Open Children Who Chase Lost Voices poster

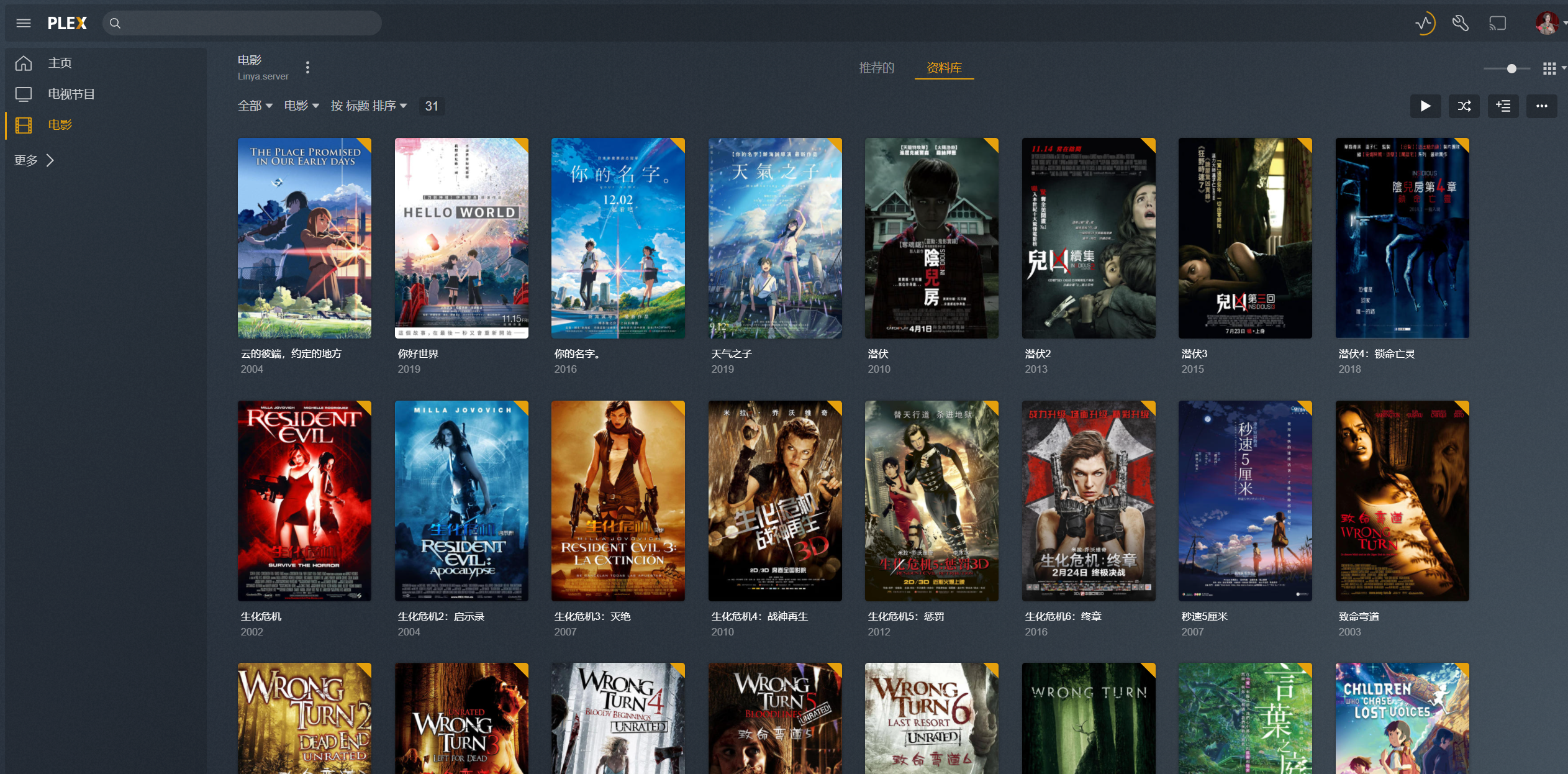[1402, 718]
